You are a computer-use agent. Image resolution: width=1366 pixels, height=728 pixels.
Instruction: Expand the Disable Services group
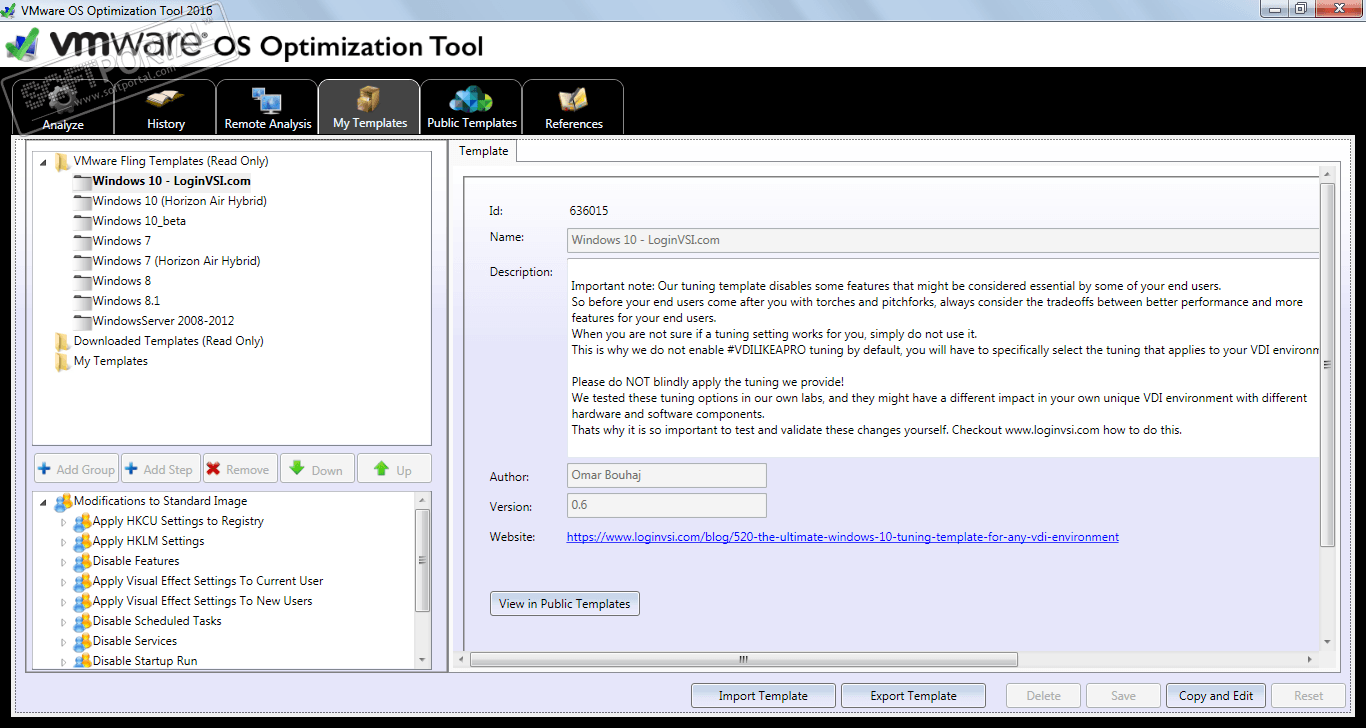coord(63,642)
